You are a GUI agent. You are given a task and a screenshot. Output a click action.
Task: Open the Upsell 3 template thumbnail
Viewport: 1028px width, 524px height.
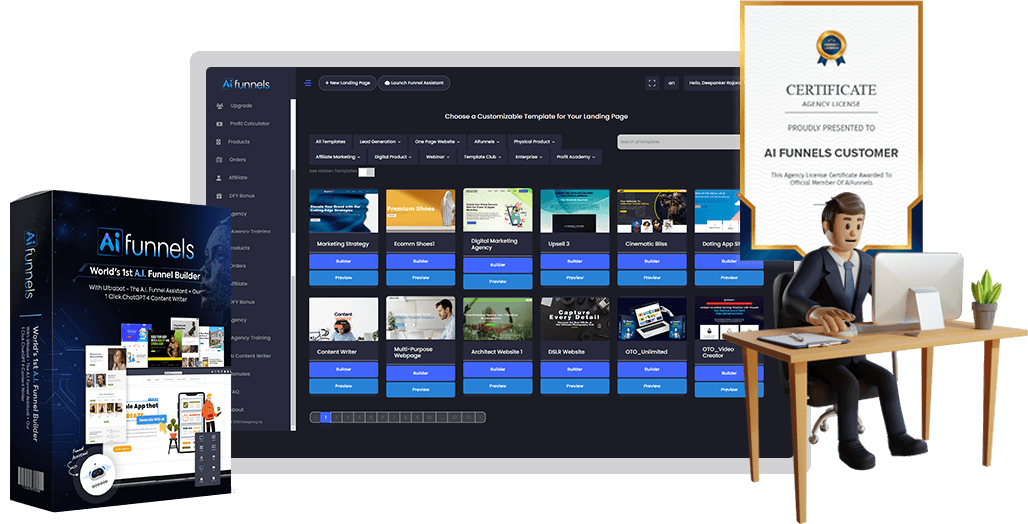(575, 211)
